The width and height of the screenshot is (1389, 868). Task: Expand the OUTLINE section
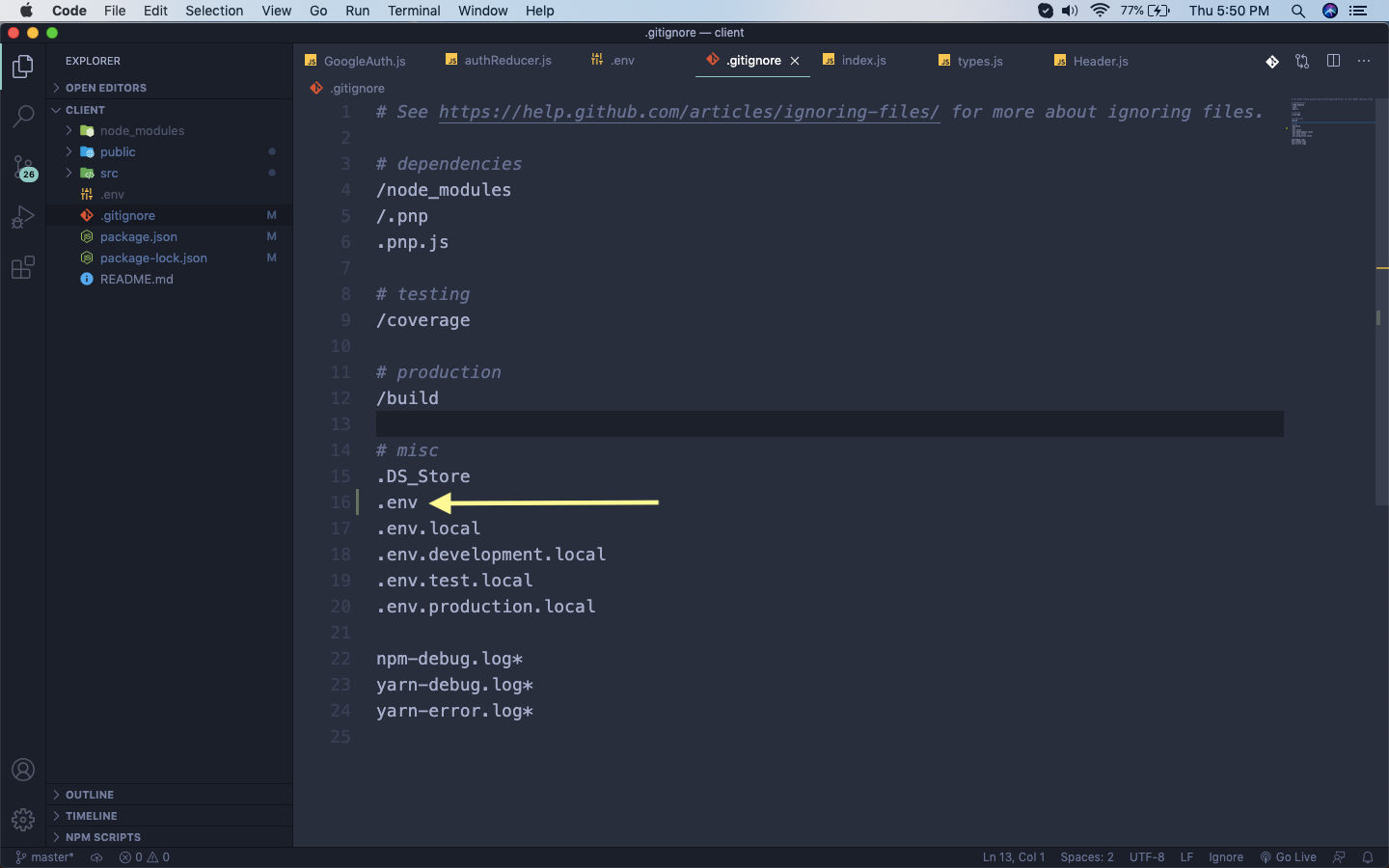pos(90,795)
